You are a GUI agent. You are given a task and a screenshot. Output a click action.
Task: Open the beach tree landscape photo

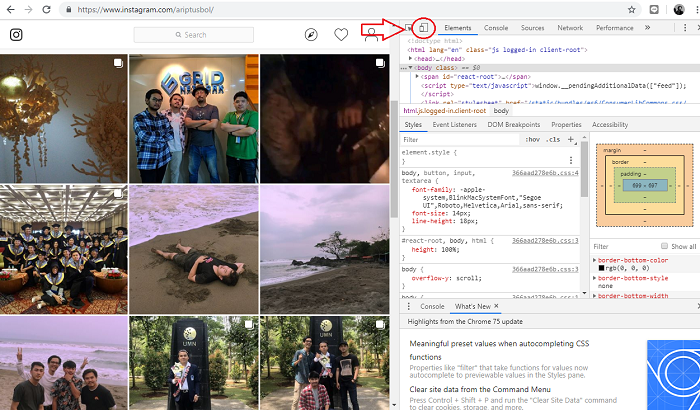coord(325,250)
